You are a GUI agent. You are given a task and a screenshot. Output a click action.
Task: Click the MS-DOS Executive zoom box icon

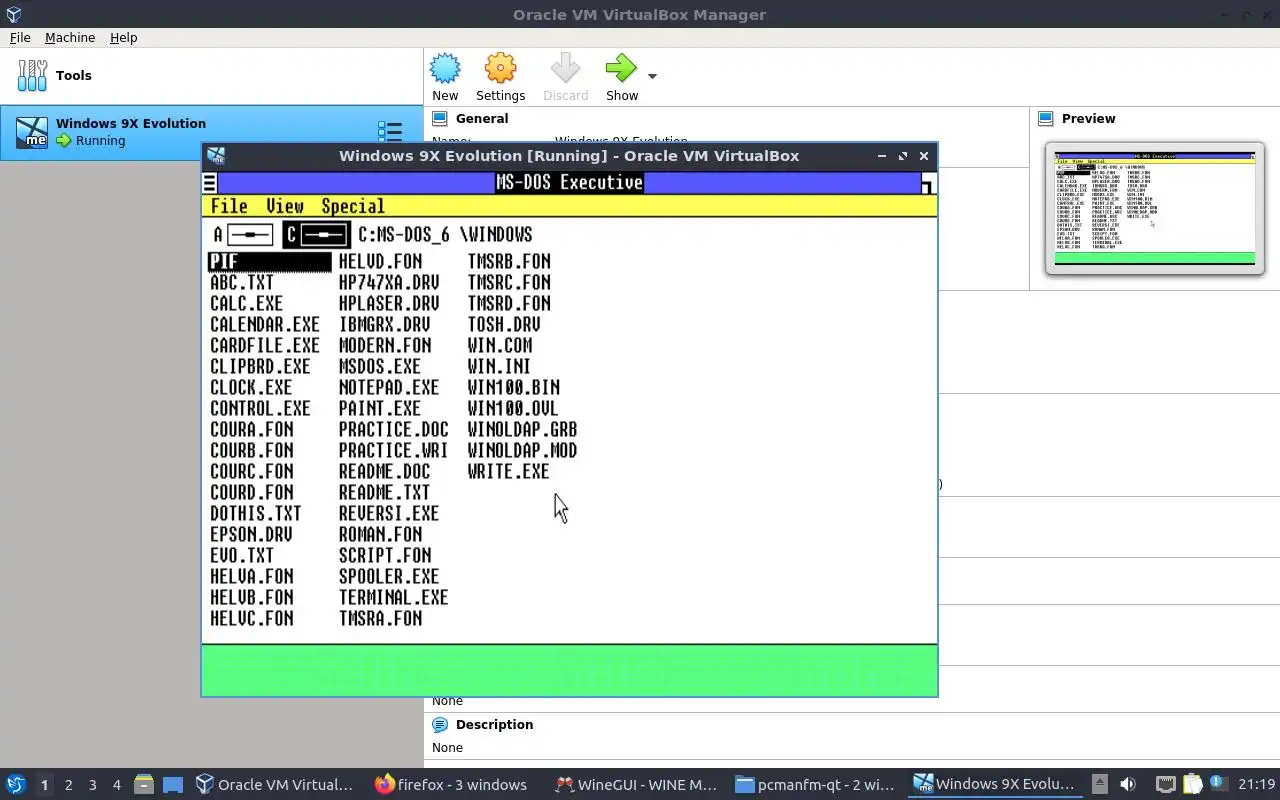928,184
